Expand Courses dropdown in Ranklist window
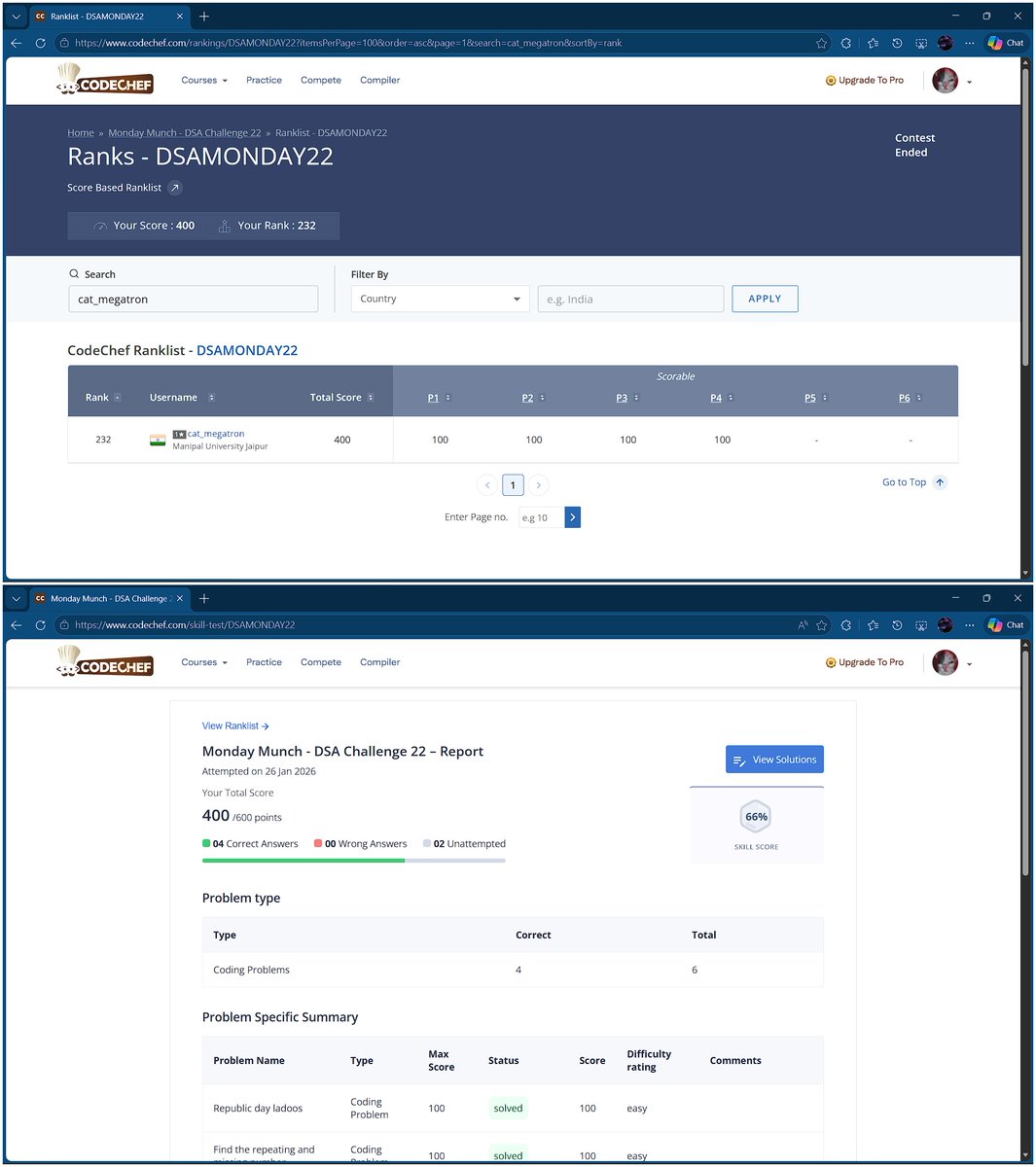 (204, 81)
